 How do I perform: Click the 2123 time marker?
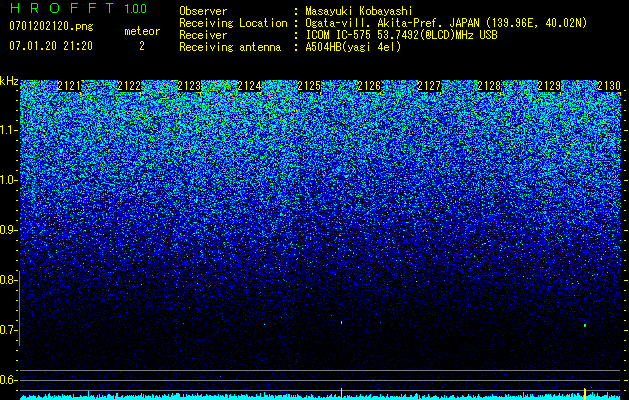coord(189,86)
